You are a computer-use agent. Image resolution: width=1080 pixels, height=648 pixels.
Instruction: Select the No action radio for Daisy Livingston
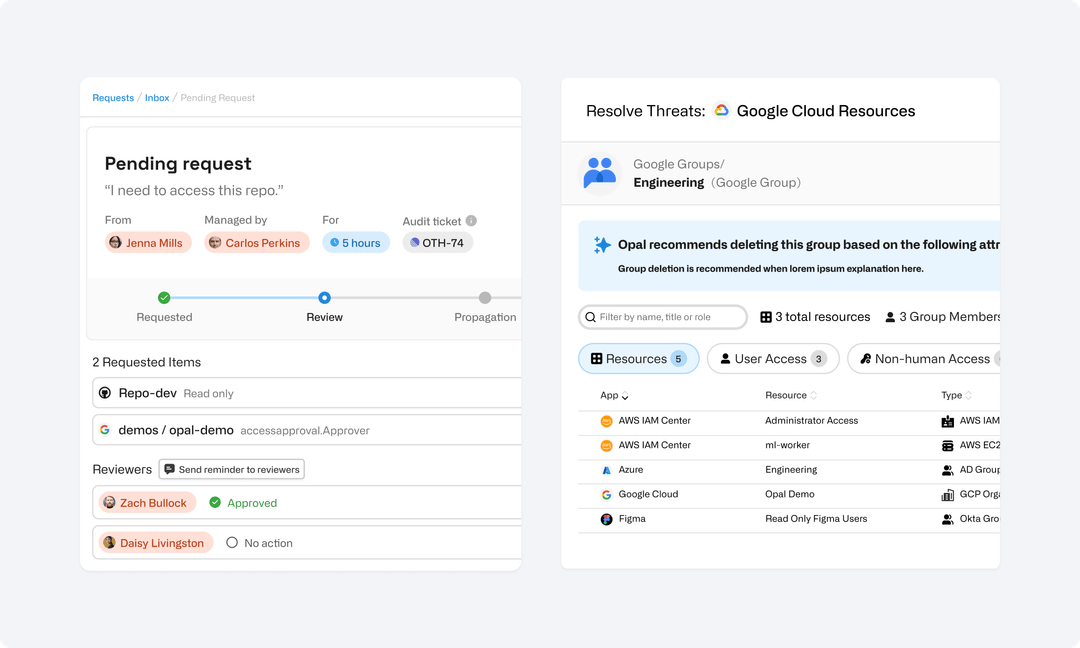tap(231, 542)
